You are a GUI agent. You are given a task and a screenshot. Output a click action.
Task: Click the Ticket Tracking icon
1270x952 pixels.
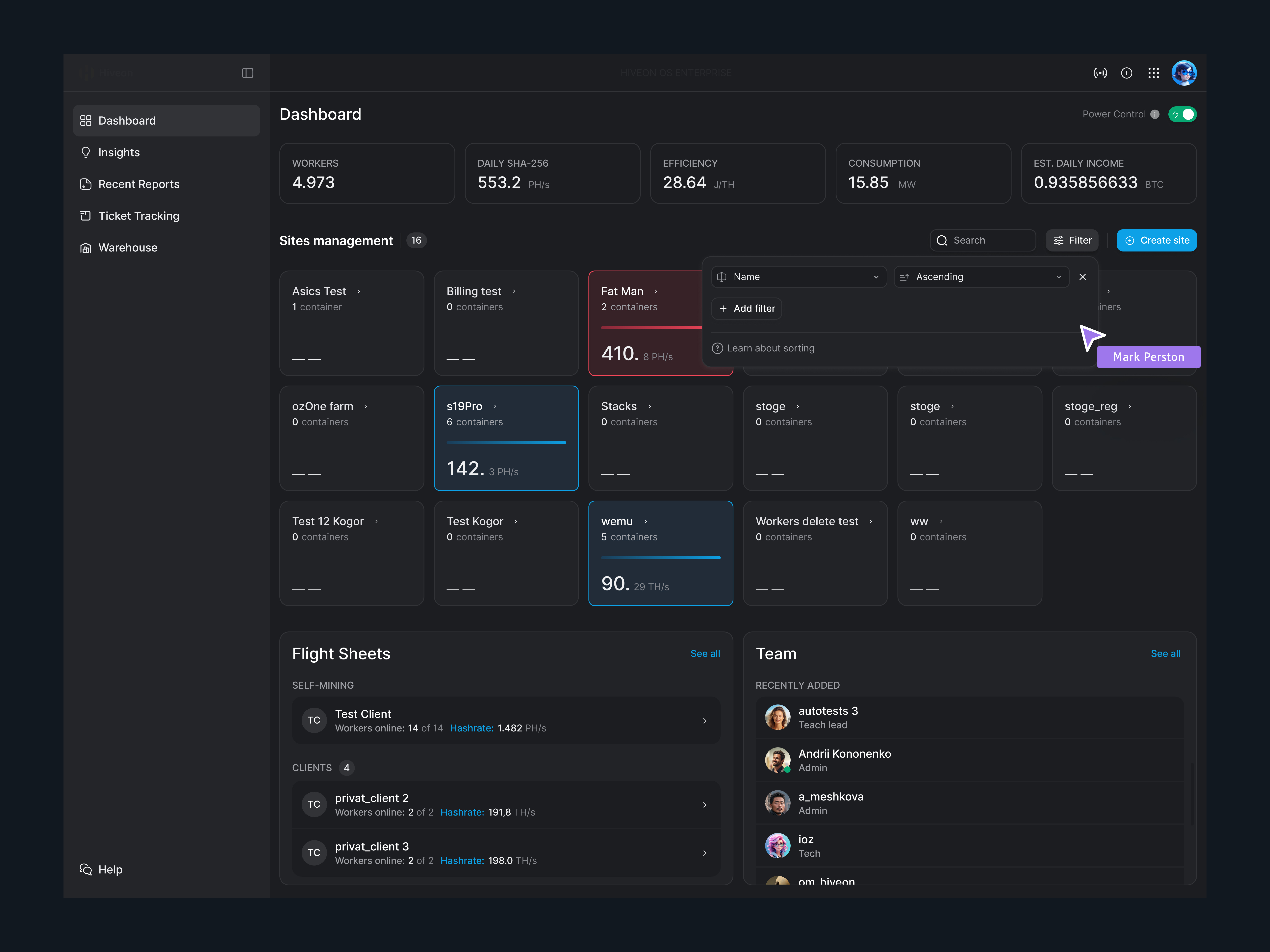[x=86, y=215]
